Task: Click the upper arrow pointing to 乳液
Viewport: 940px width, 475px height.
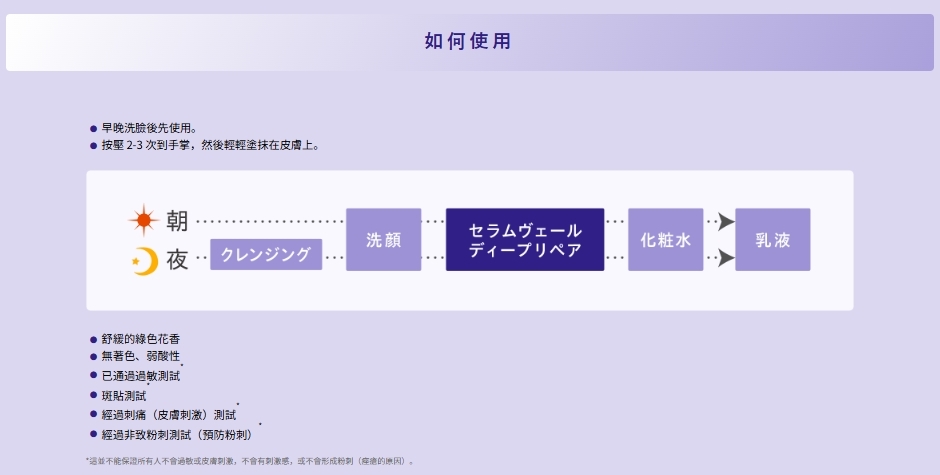Action: [726, 222]
